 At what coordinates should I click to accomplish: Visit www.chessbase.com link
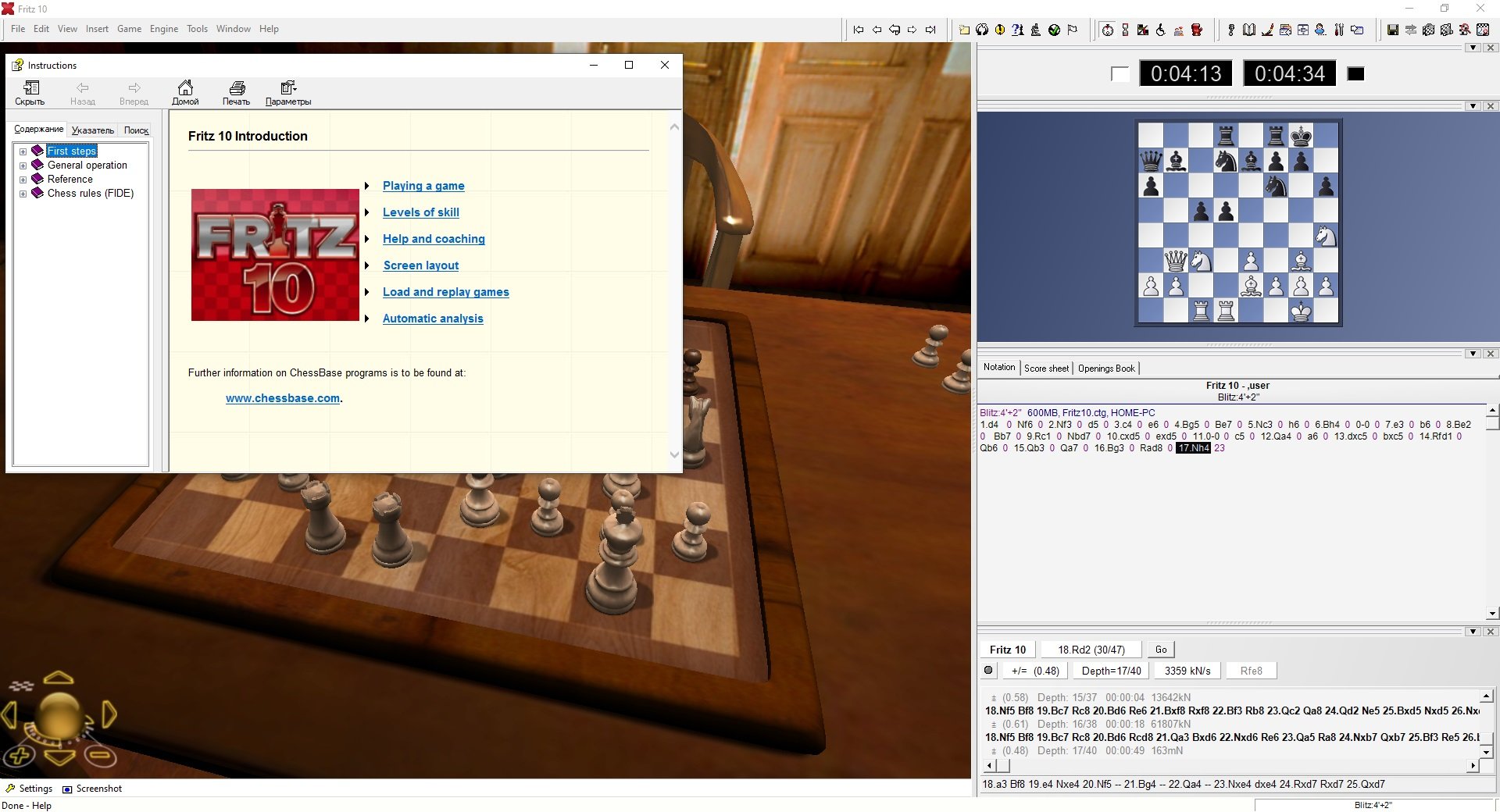[283, 398]
